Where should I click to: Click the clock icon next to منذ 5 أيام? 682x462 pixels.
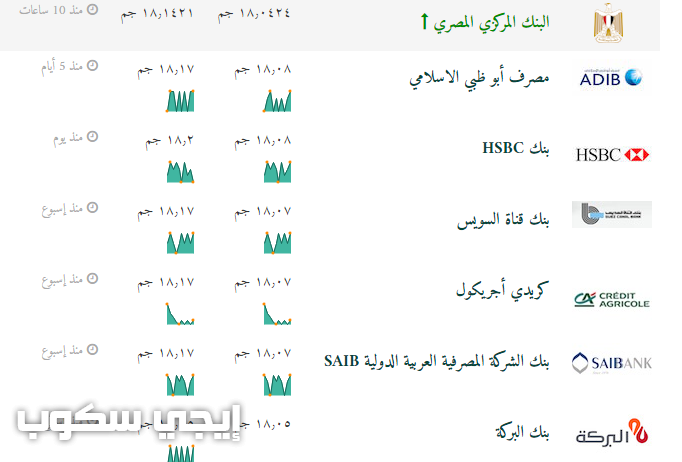click(92, 66)
